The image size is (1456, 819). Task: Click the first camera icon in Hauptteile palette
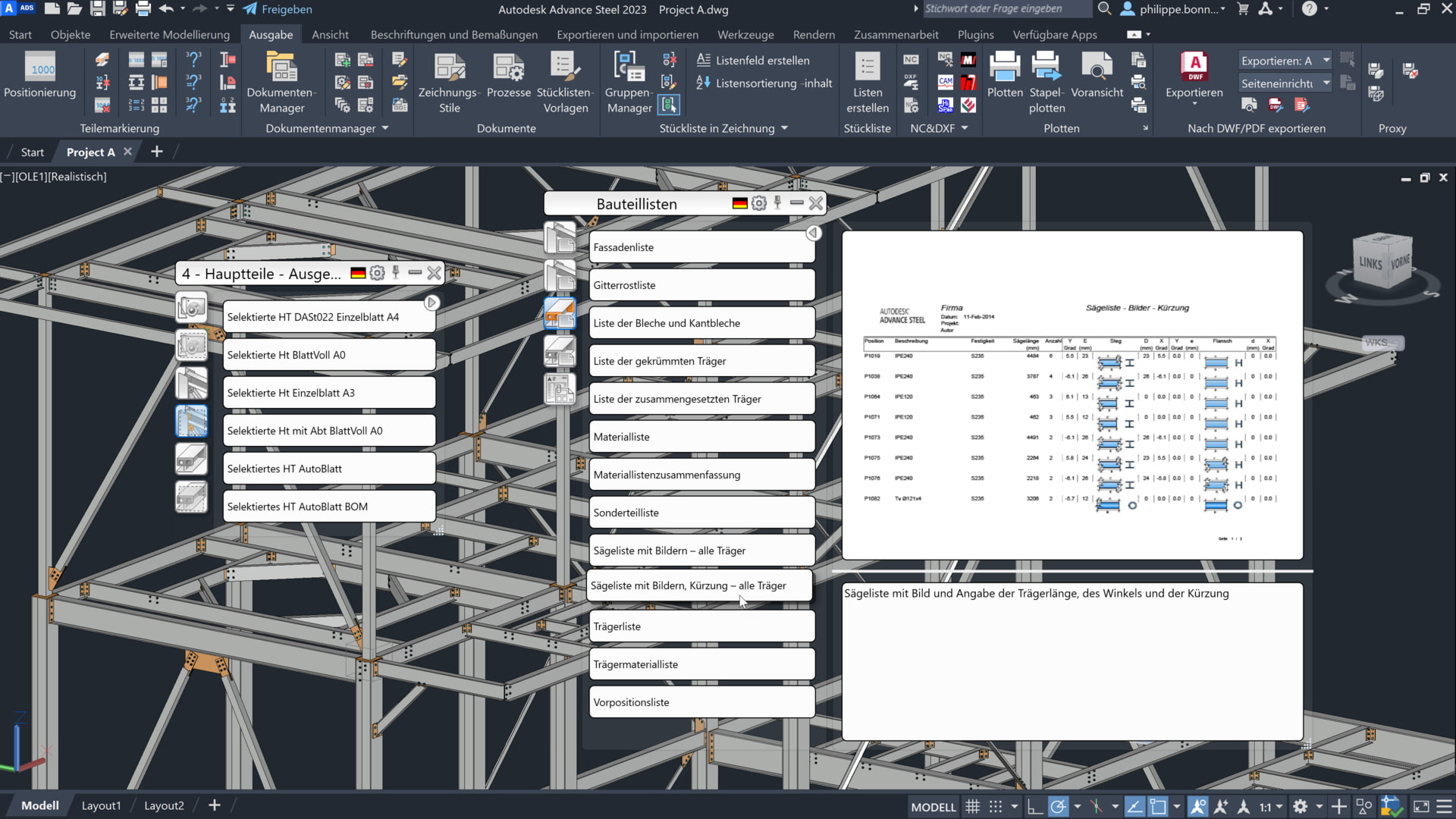[191, 307]
